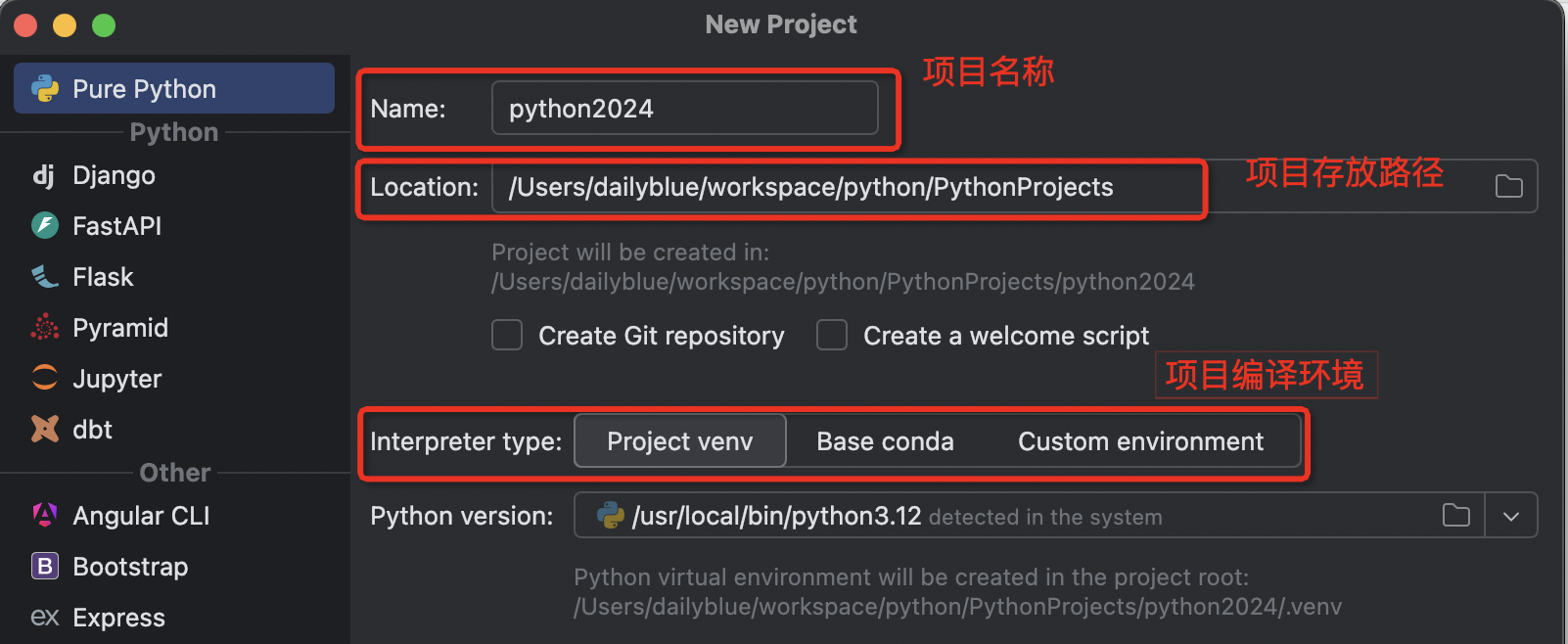This screenshot has height=644, width=1568.
Task: Select the Bootstrap project icon
Action: 45,566
